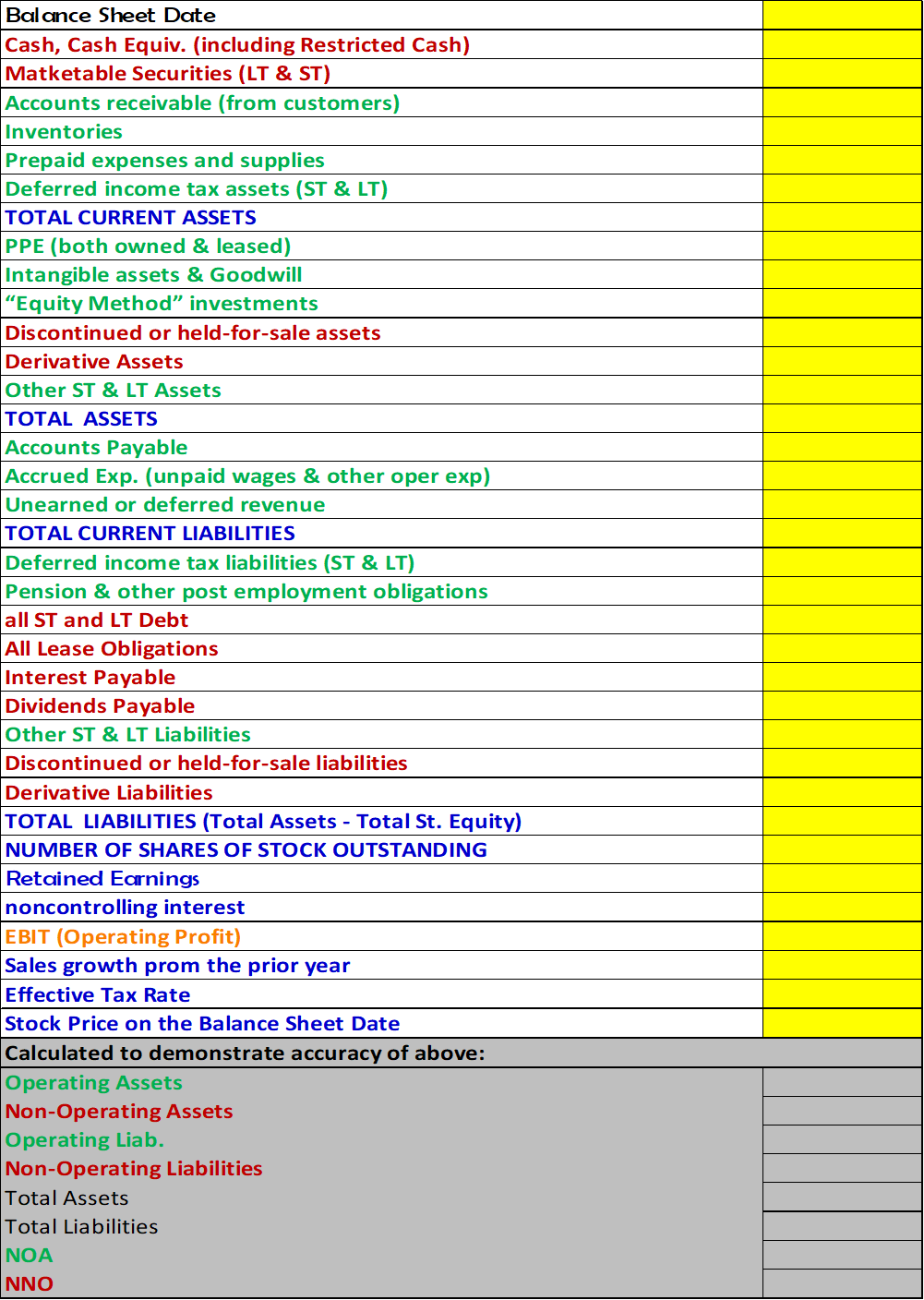Select the NNO row value cell

pos(843,1283)
